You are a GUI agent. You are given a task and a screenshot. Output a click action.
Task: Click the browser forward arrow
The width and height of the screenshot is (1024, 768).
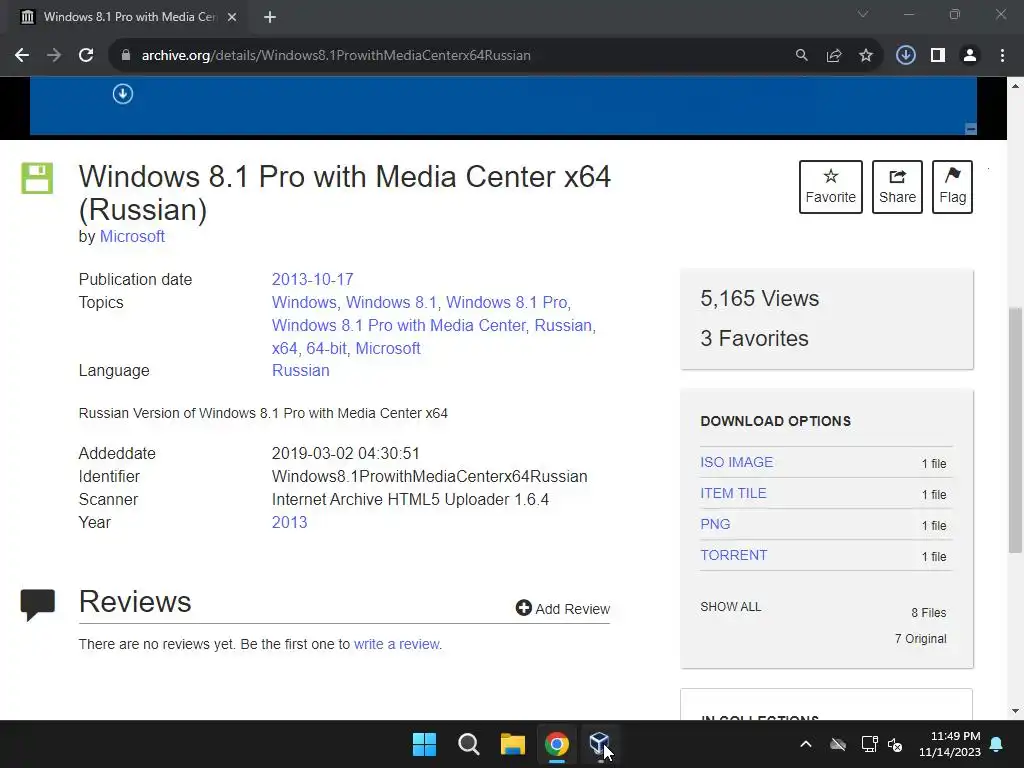54,56
